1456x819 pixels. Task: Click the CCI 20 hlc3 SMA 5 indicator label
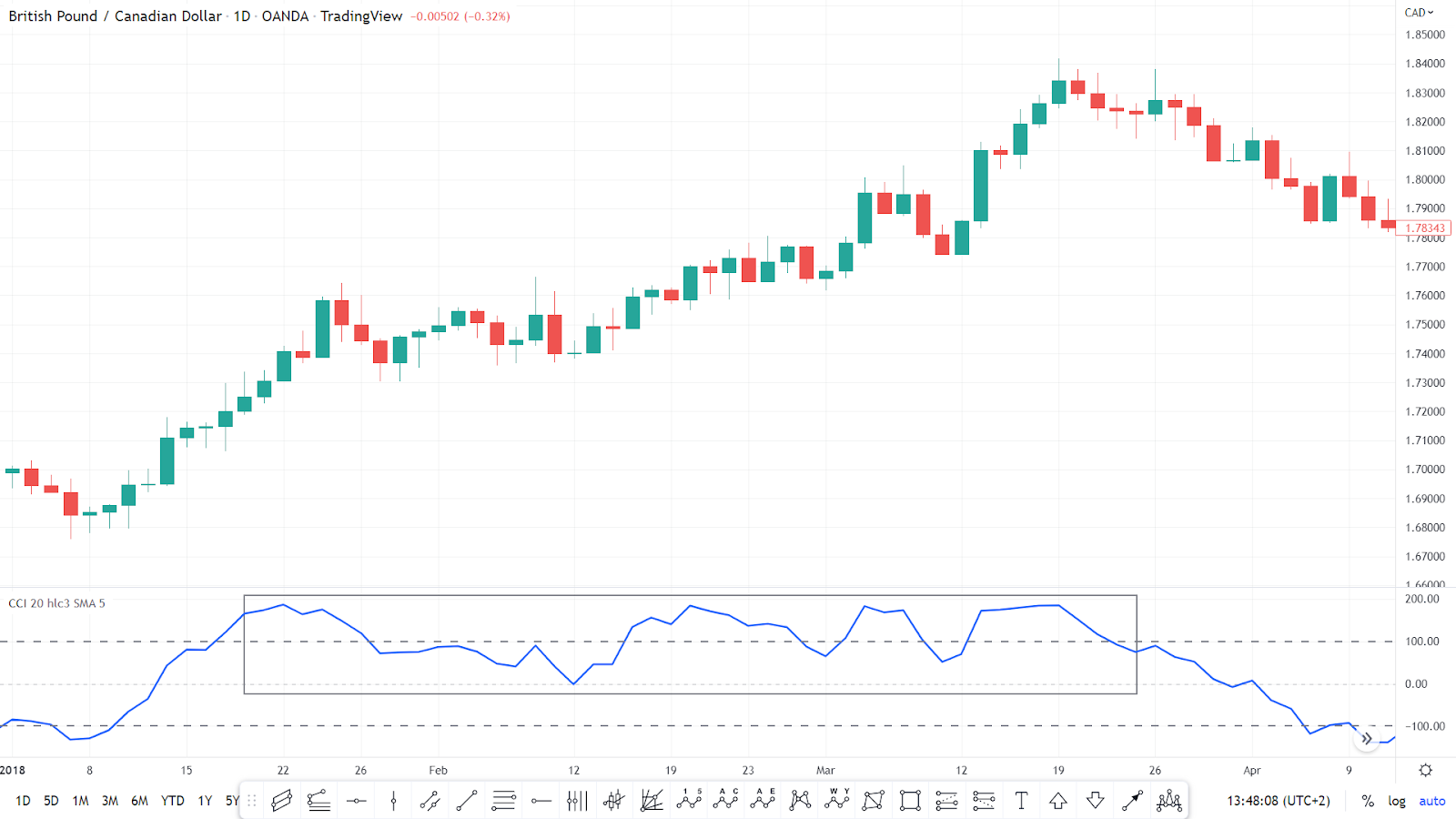coord(56,603)
